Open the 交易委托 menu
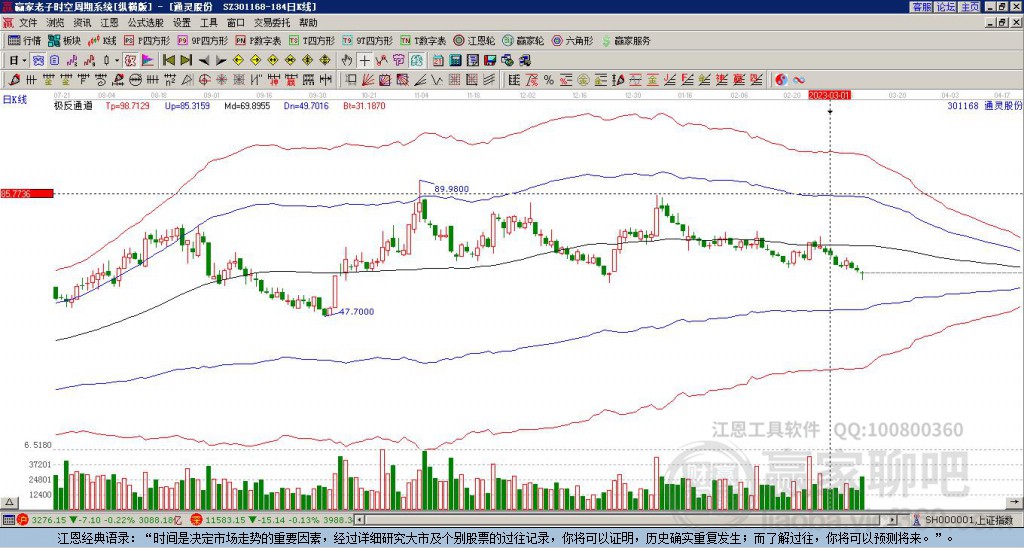This screenshot has width=1024, height=548. (x=272, y=23)
